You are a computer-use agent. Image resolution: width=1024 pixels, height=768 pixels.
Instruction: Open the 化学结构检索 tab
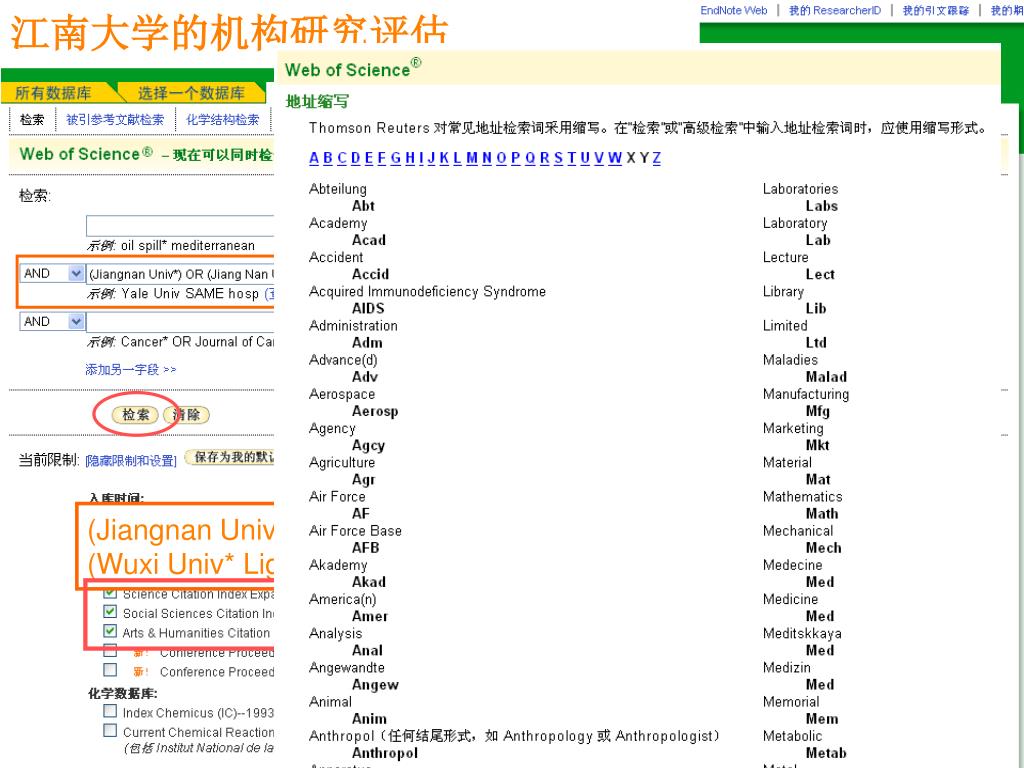223,120
